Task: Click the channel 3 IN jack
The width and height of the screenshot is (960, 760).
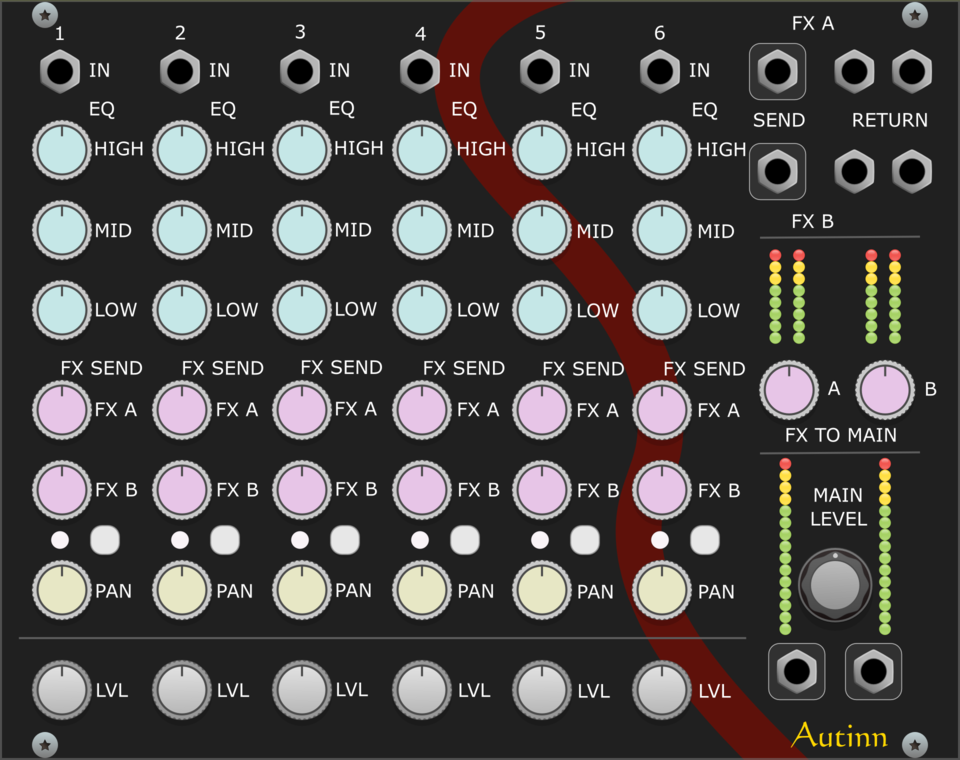Action: 300,72
